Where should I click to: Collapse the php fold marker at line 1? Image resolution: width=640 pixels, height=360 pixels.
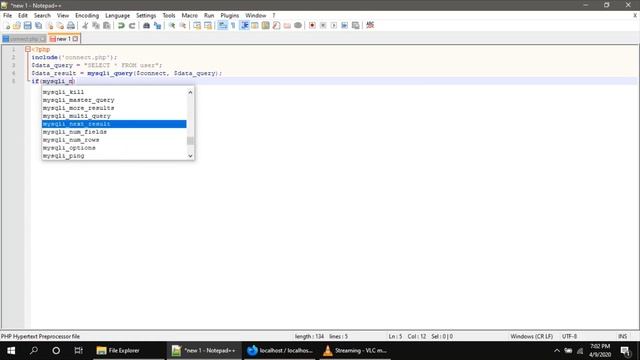(x=28, y=49)
